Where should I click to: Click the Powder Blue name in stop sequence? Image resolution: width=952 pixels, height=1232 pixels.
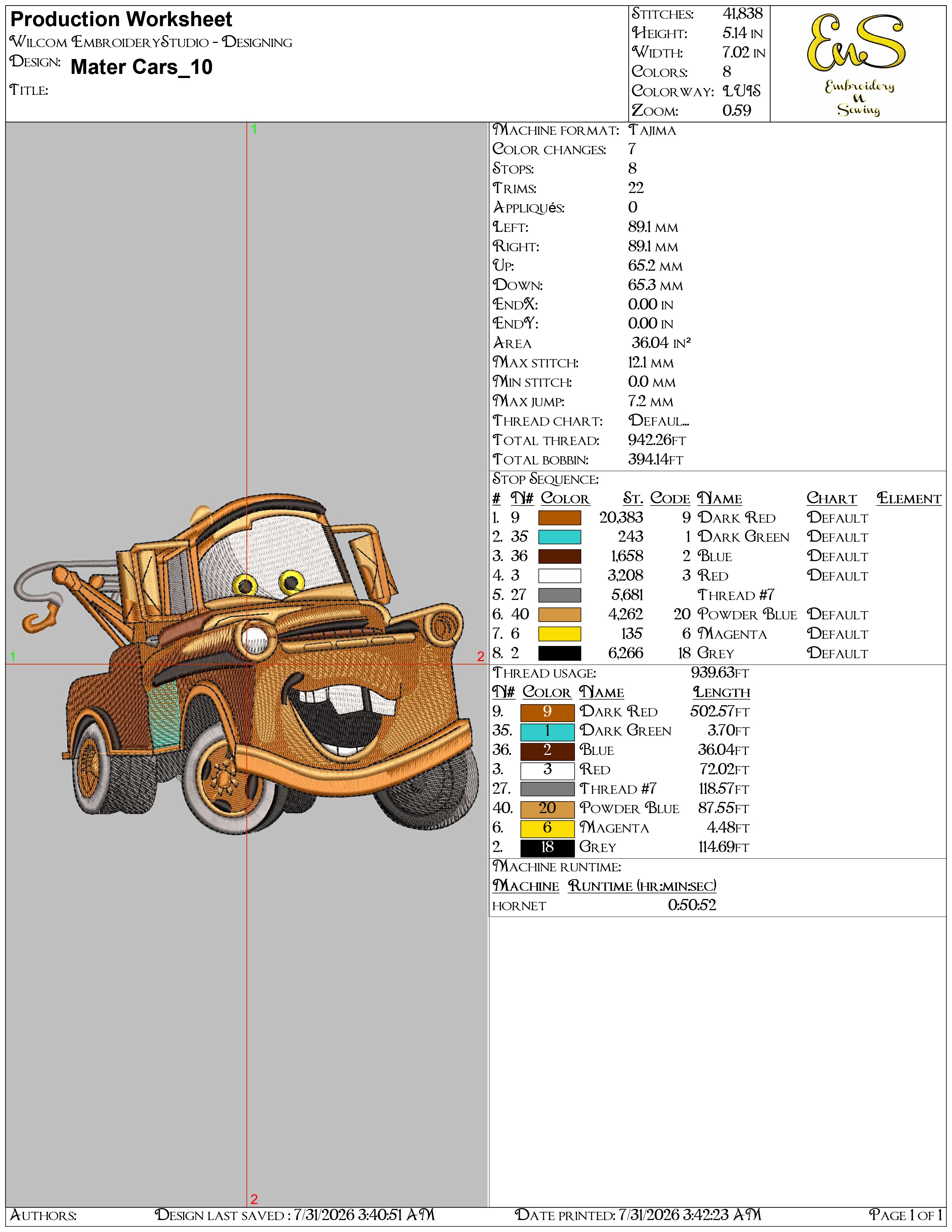pos(747,614)
